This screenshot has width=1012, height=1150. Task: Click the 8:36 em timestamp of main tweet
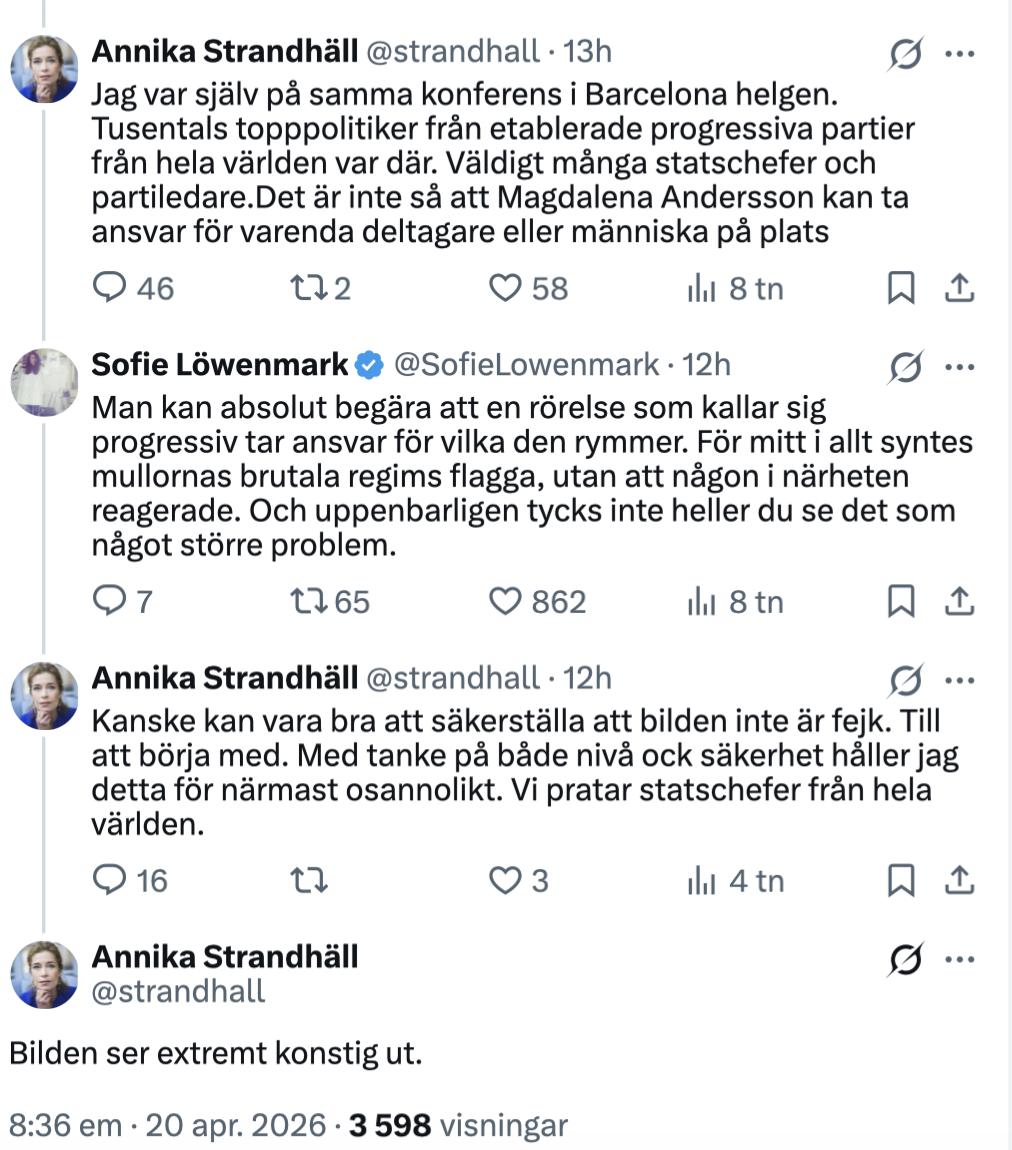(66, 1125)
